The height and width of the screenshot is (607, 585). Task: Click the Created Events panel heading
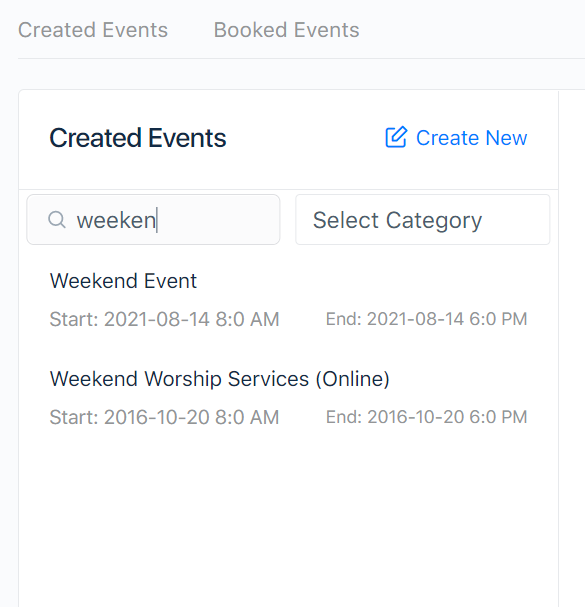(x=138, y=138)
